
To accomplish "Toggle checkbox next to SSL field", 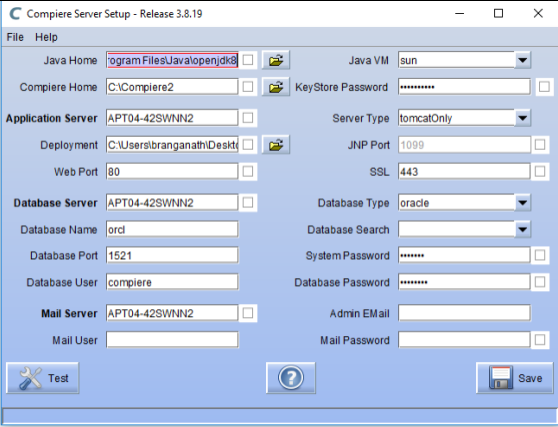I will pyautogui.click(x=540, y=172).
